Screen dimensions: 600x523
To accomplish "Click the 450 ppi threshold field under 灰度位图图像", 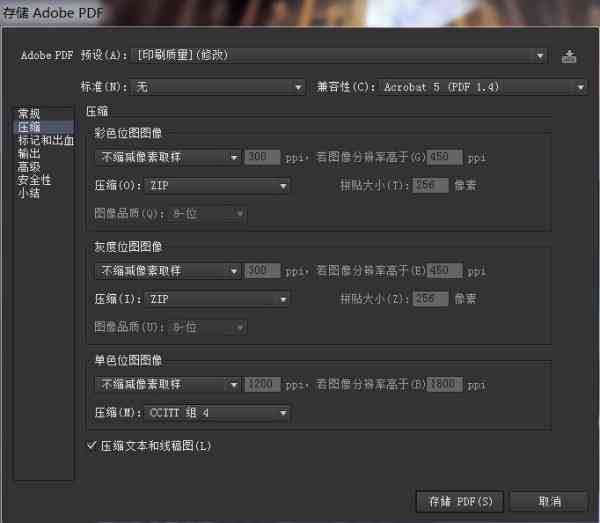I will (444, 270).
